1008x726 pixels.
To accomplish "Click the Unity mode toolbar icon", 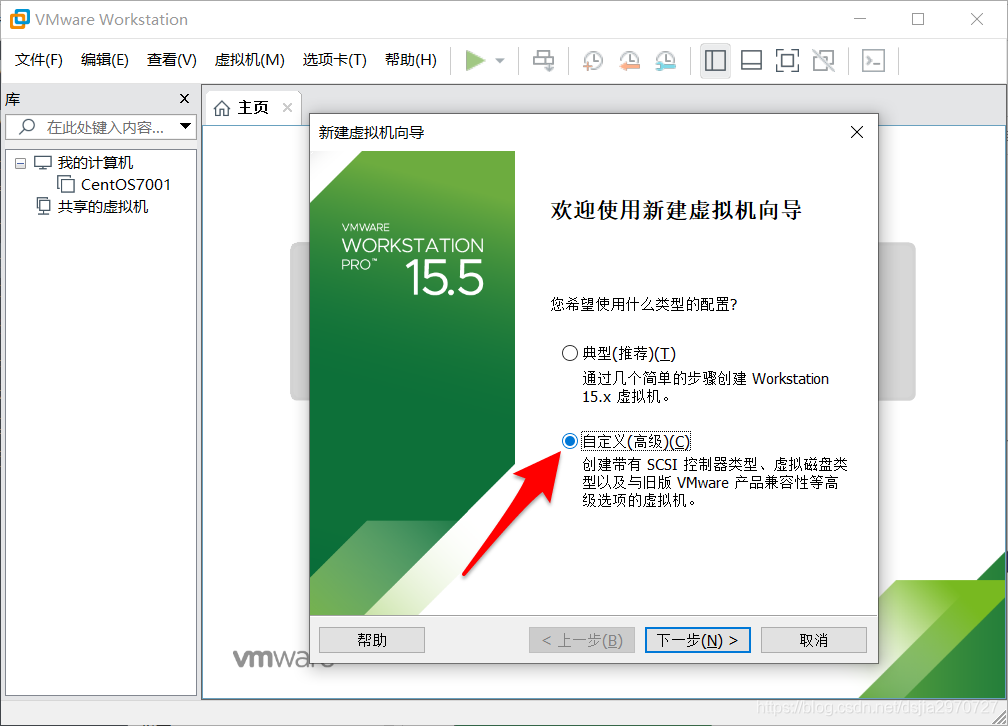I will tap(824, 60).
